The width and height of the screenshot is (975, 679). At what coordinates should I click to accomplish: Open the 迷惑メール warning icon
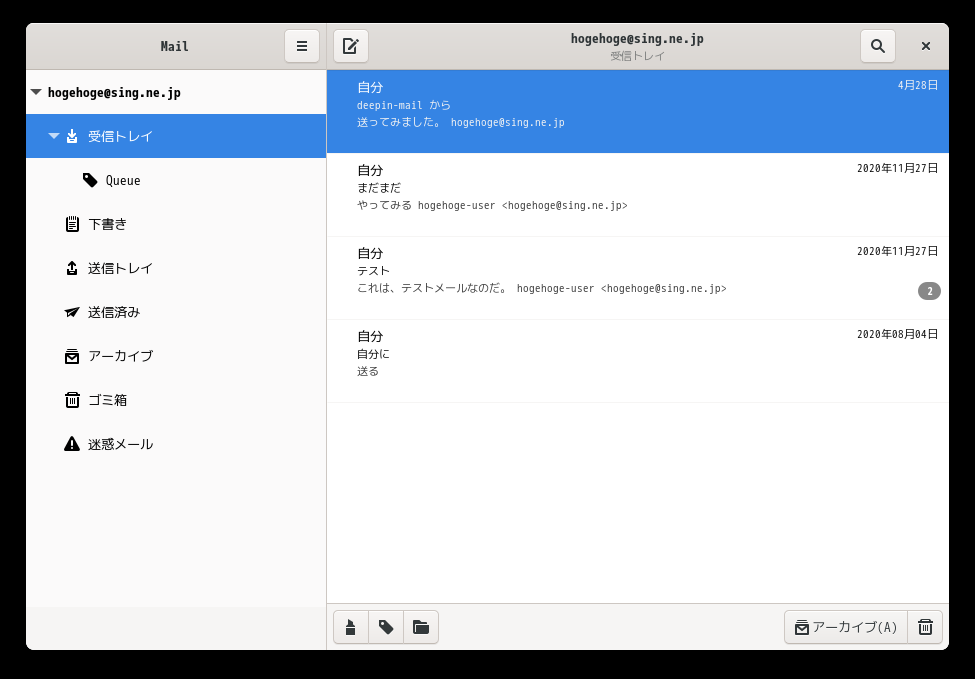[x=72, y=444]
